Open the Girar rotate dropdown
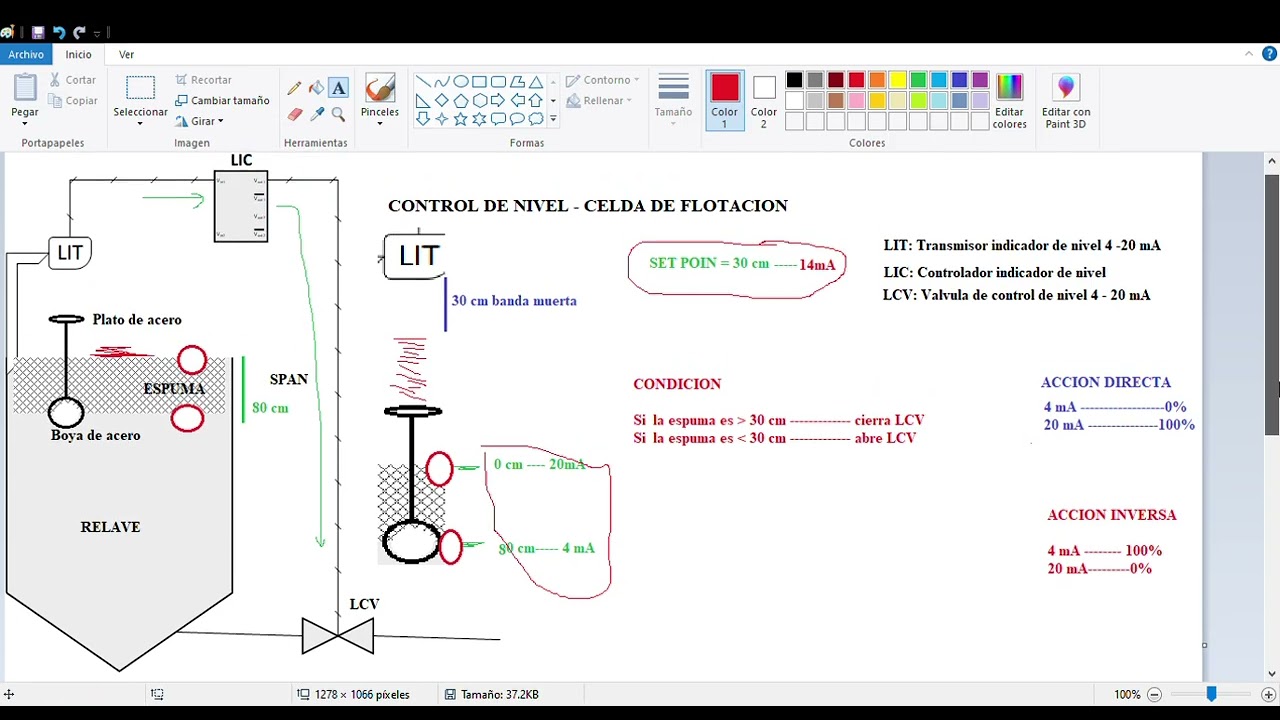 pos(220,121)
